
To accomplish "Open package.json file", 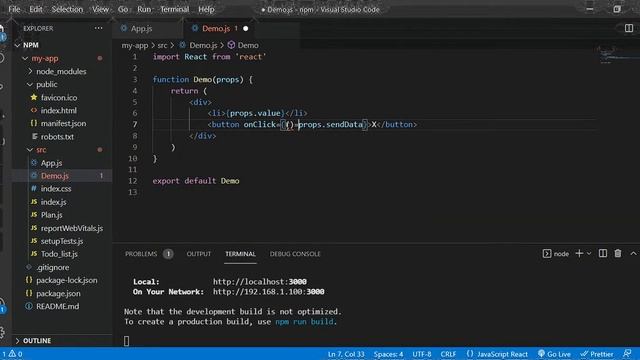I will pos(58,293).
